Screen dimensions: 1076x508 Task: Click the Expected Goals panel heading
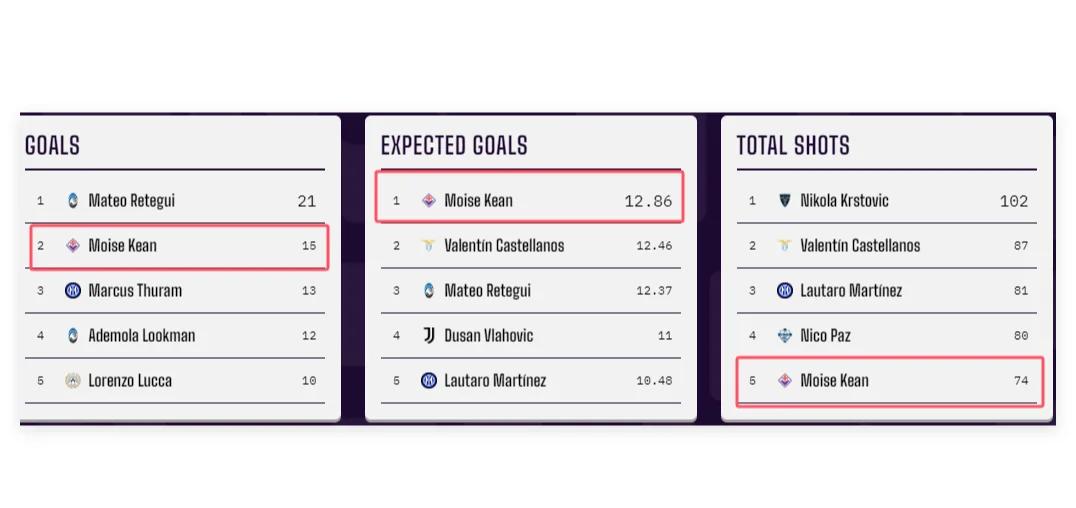coord(454,146)
